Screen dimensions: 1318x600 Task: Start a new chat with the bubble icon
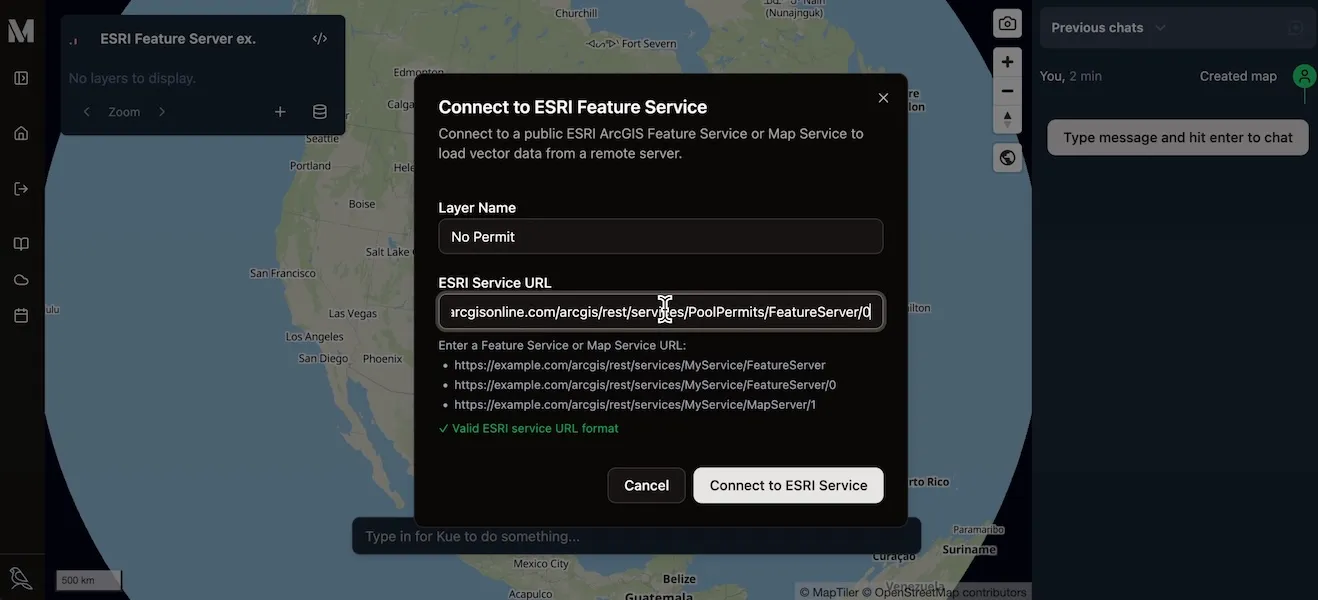tap(1296, 28)
